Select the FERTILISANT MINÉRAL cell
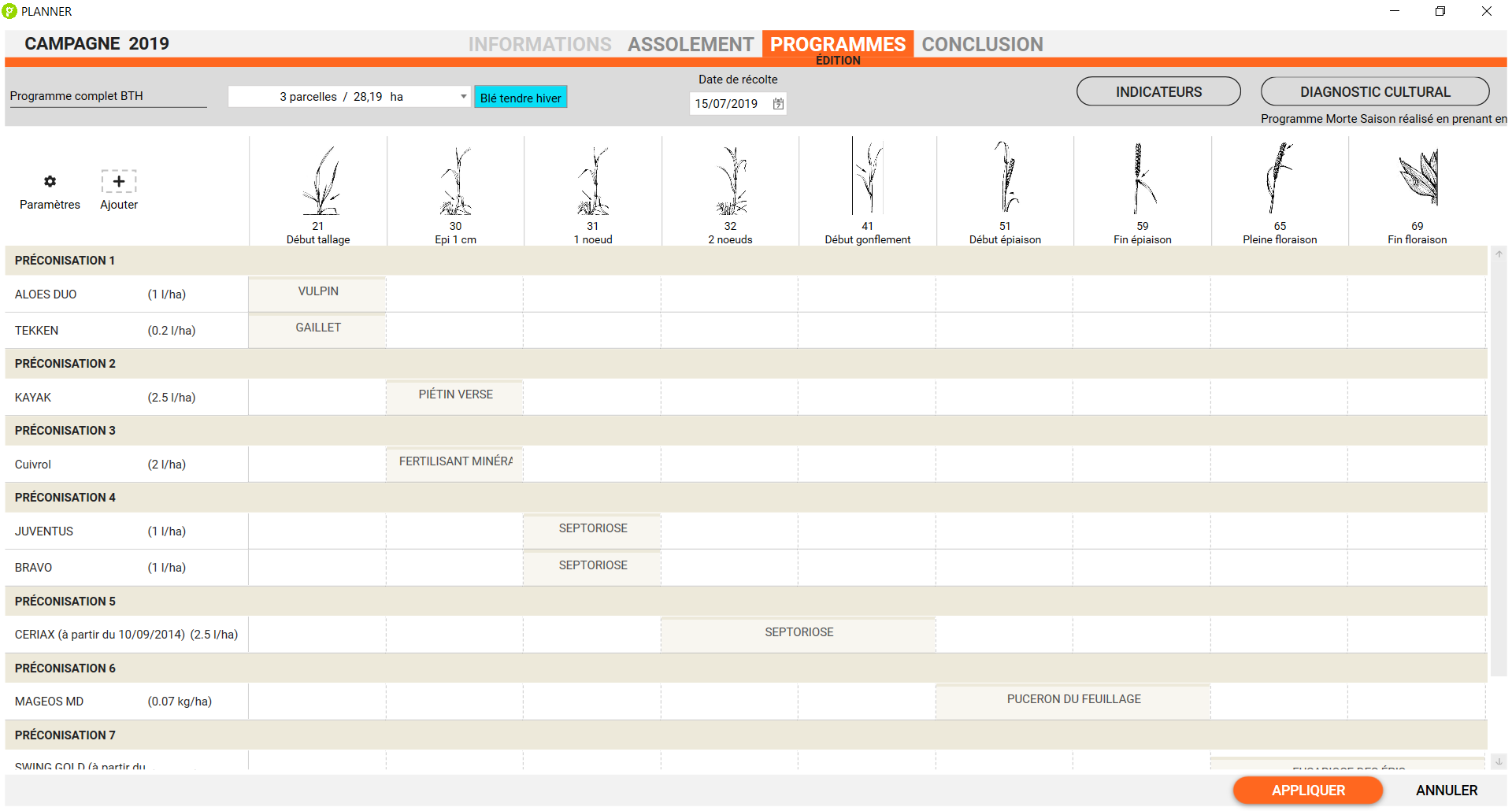The height and width of the screenshot is (811, 1512). [x=455, y=464]
